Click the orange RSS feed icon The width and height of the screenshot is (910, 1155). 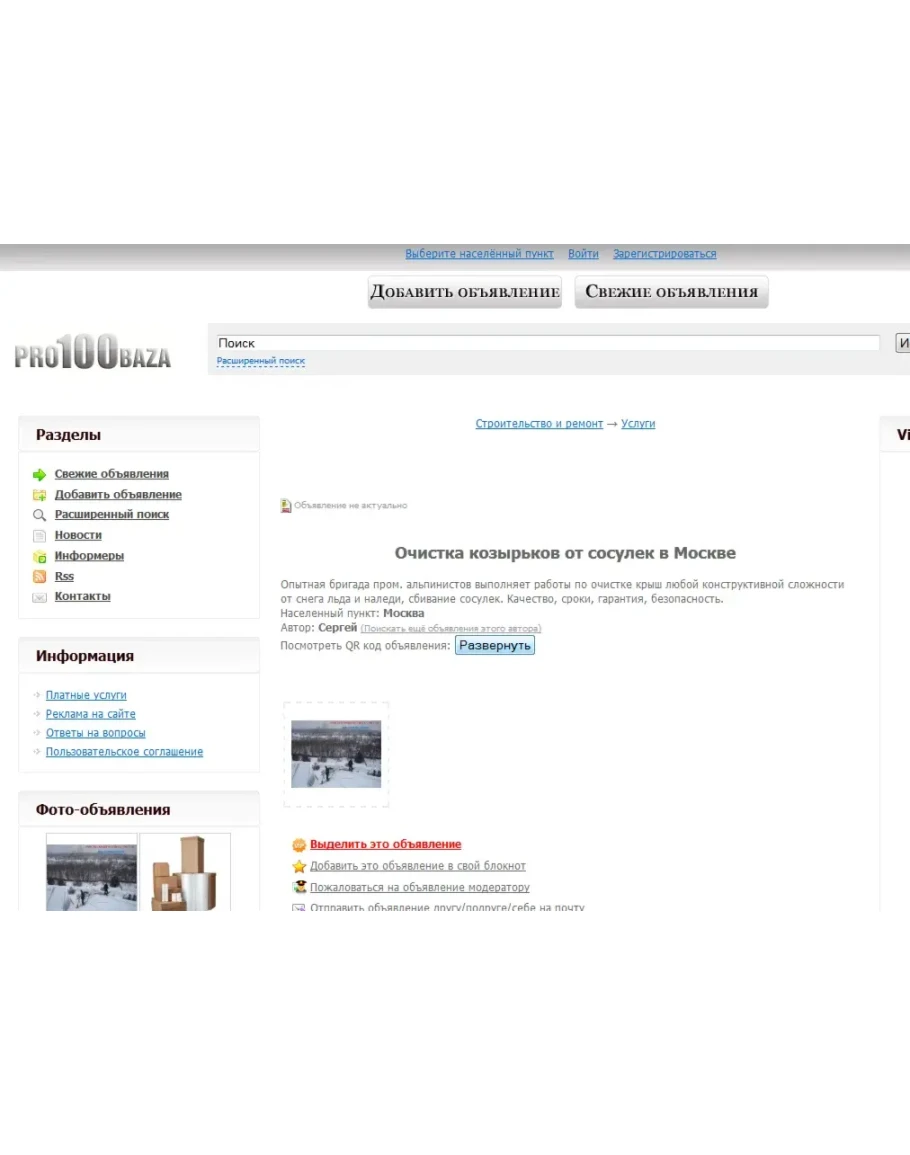click(40, 577)
